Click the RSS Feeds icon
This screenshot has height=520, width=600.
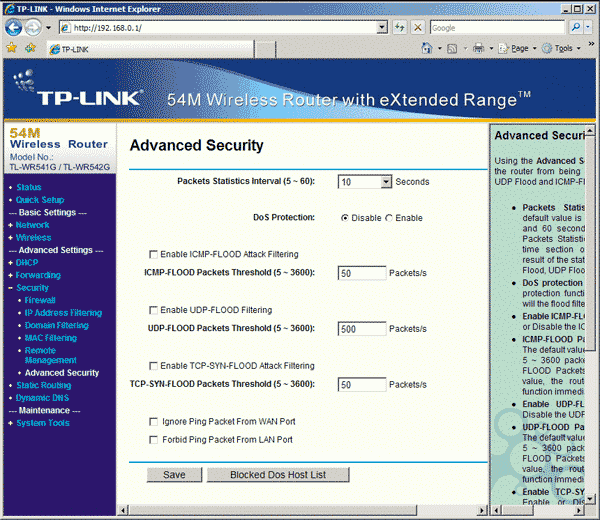pos(452,49)
